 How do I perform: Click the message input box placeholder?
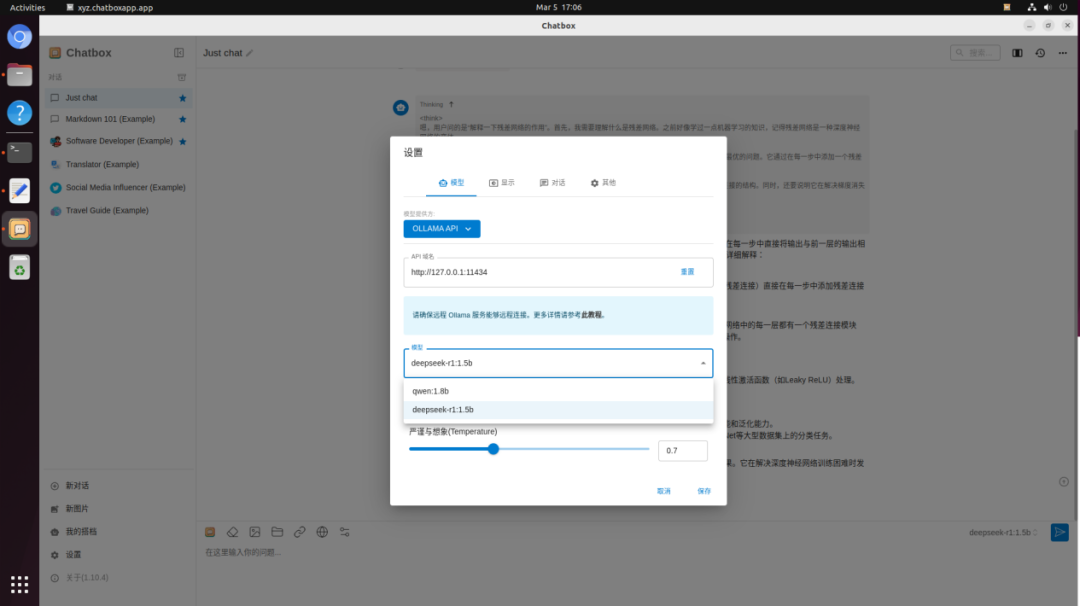(242, 552)
